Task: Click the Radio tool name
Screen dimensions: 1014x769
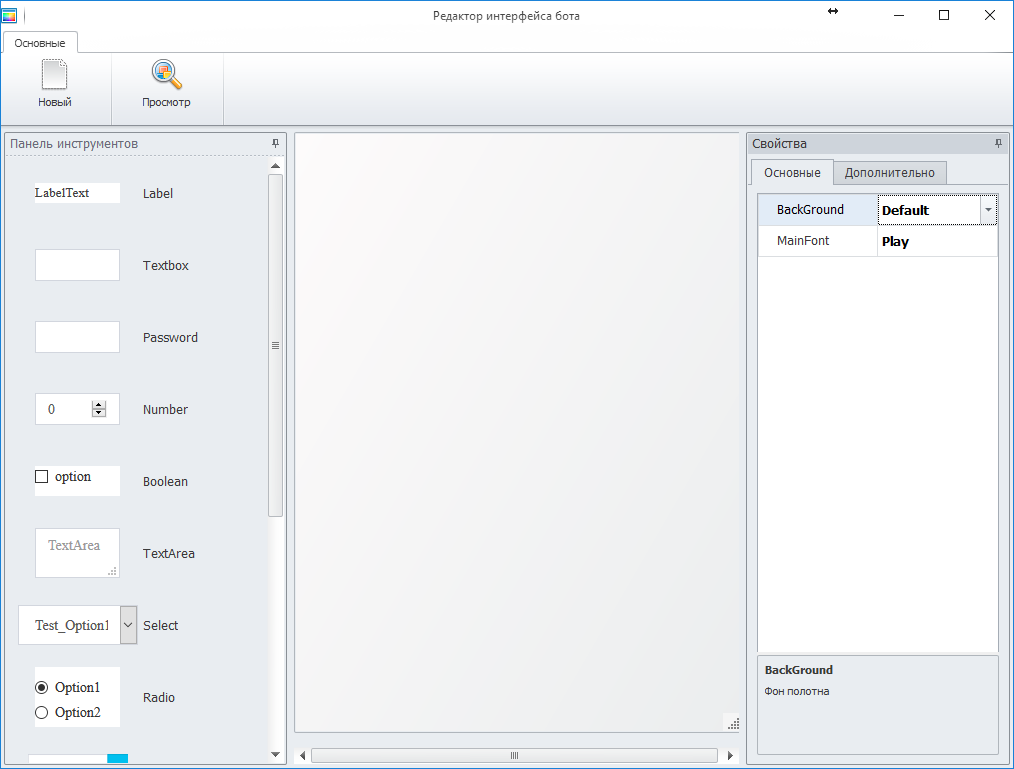Action: tap(158, 697)
